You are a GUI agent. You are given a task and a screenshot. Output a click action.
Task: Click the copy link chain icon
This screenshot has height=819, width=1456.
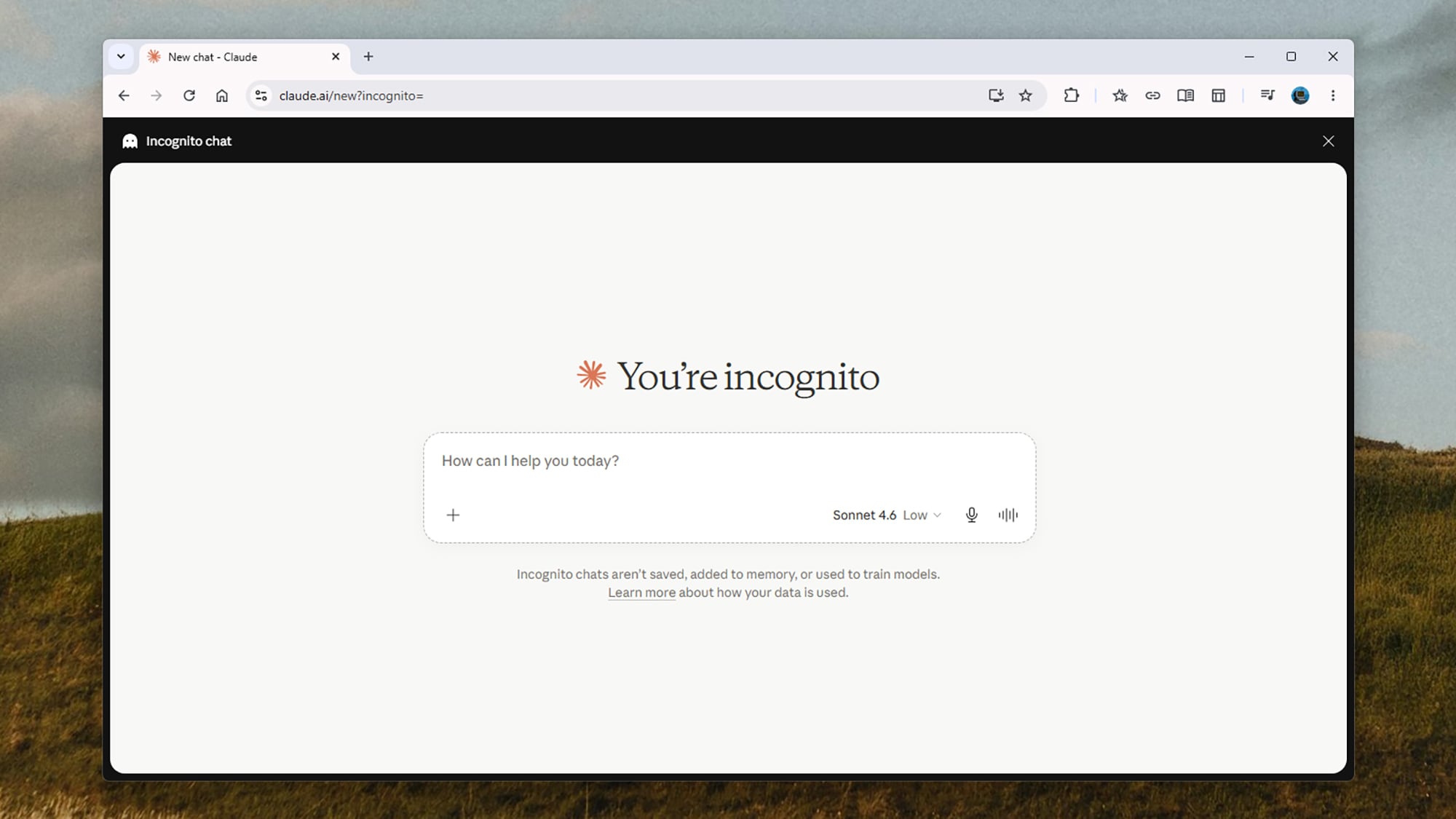click(1152, 95)
